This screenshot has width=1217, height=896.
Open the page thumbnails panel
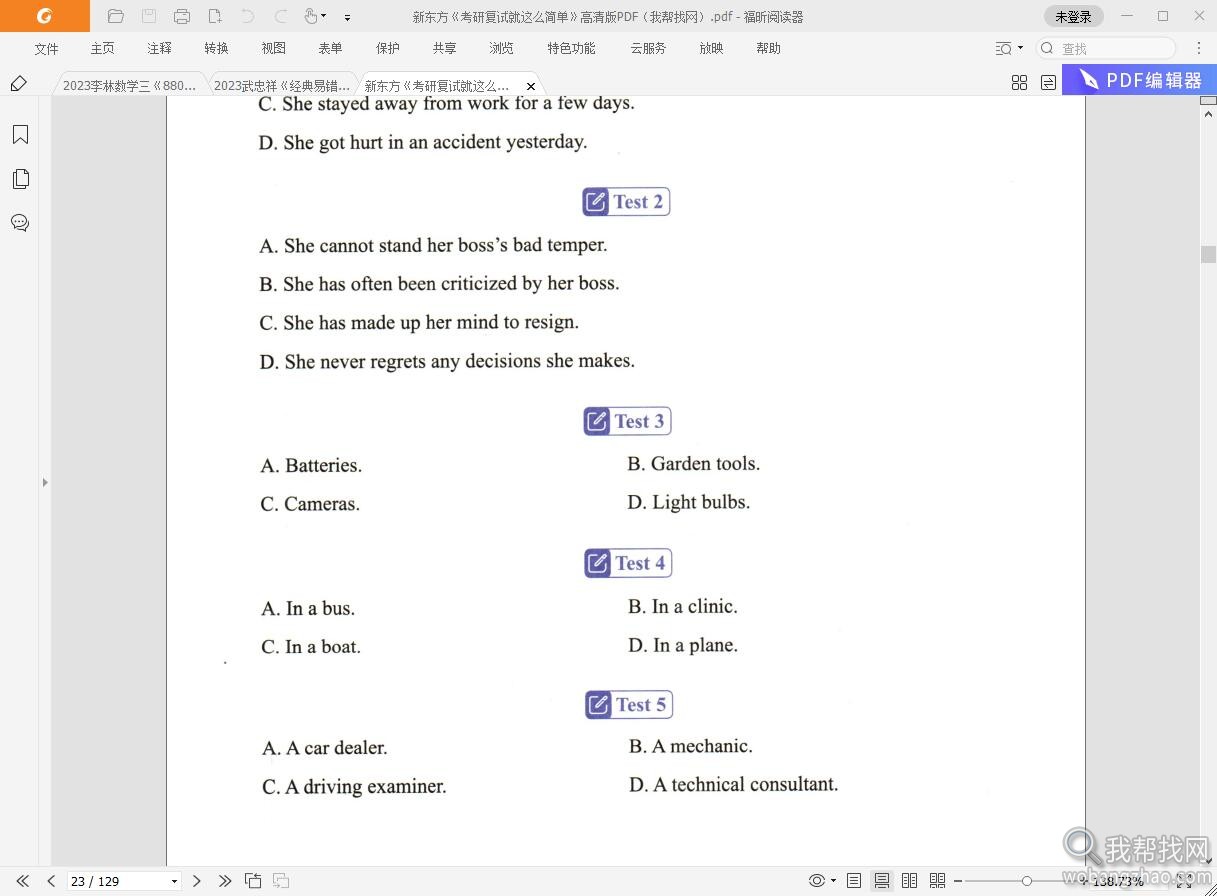coord(20,179)
